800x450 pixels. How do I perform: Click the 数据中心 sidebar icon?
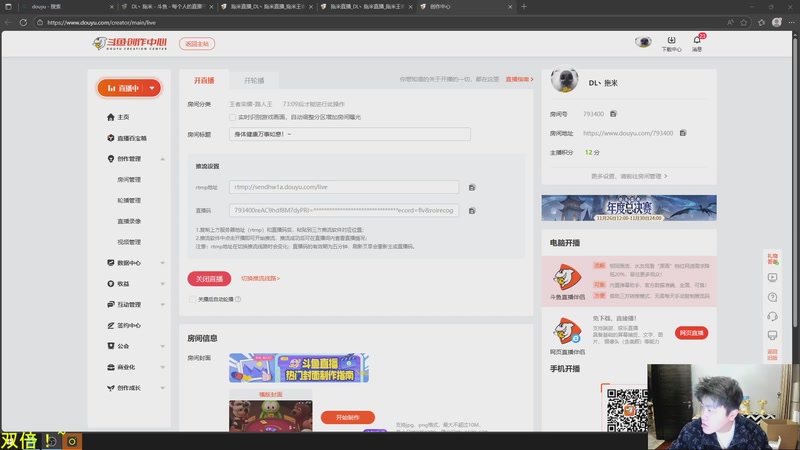(x=111, y=263)
